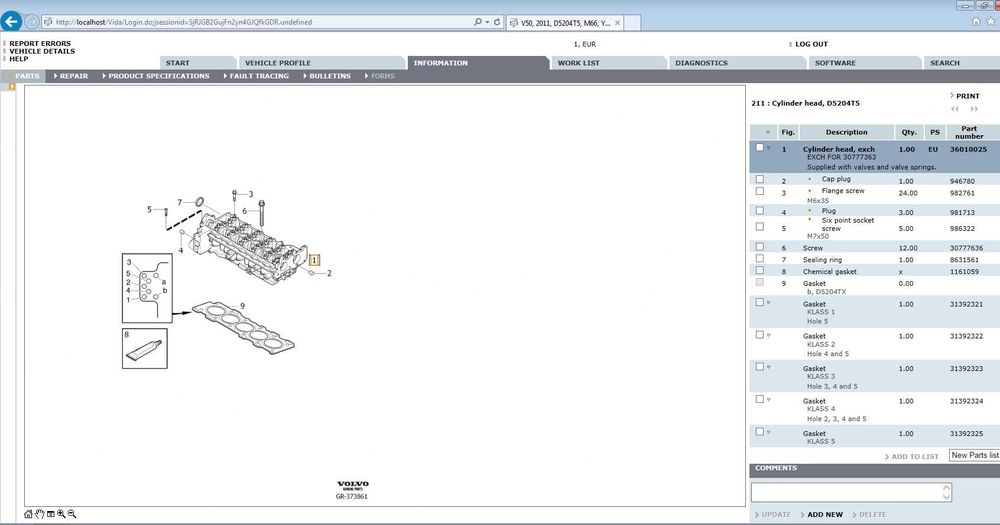1000x525 pixels.
Task: Go to previous parts page arrows
Action: tap(955, 109)
